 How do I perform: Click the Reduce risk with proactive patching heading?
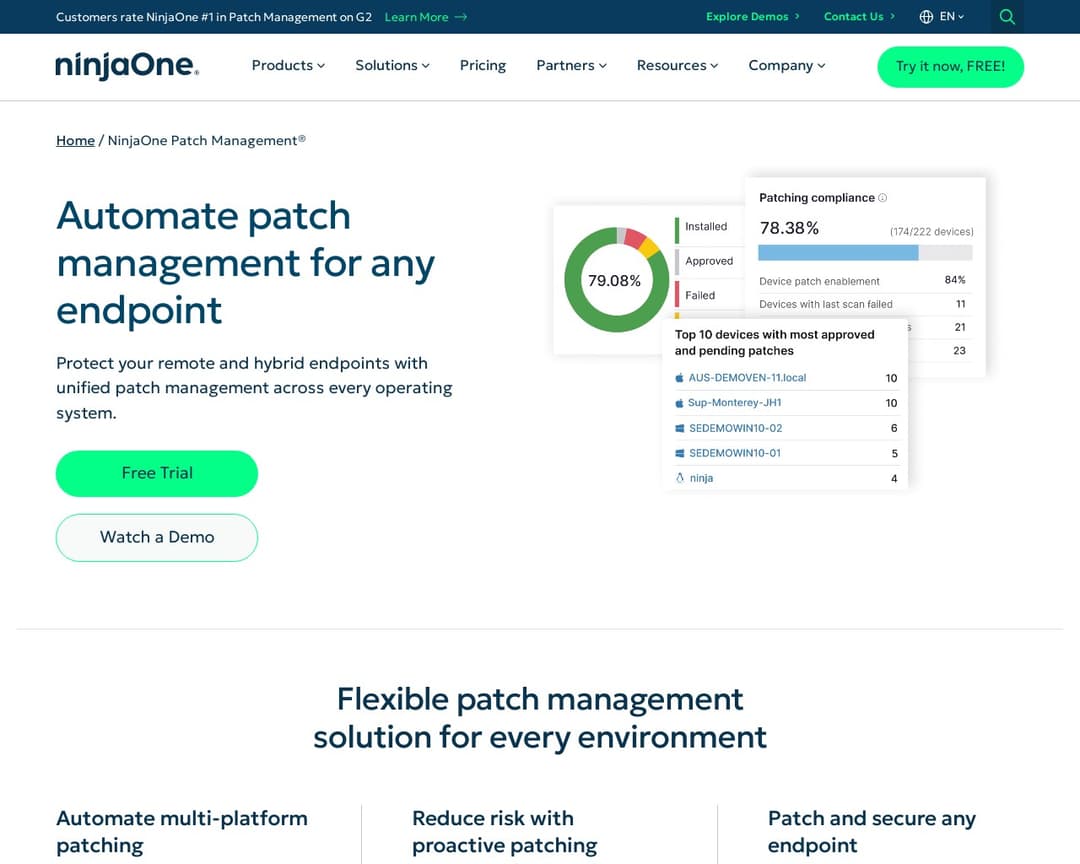pos(504,832)
